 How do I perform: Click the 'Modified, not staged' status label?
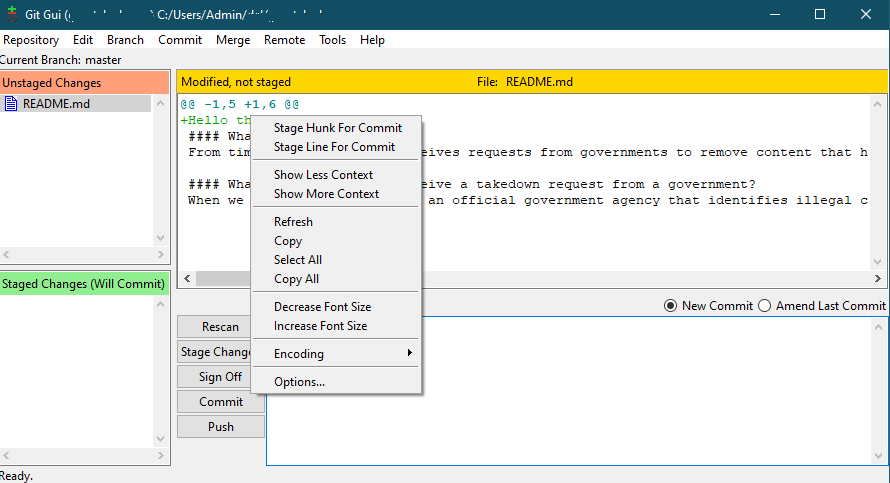point(236,82)
